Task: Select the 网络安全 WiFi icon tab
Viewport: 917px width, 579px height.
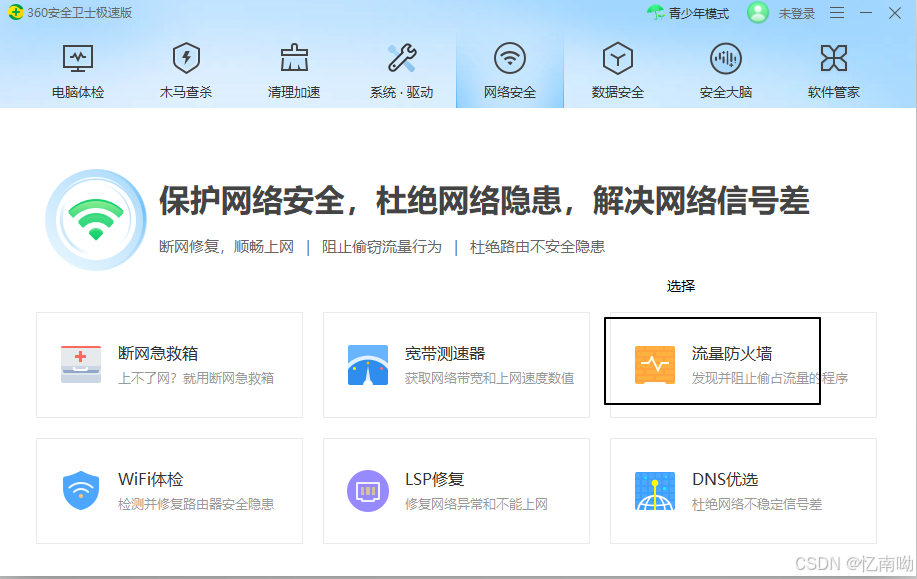Action: 510,58
